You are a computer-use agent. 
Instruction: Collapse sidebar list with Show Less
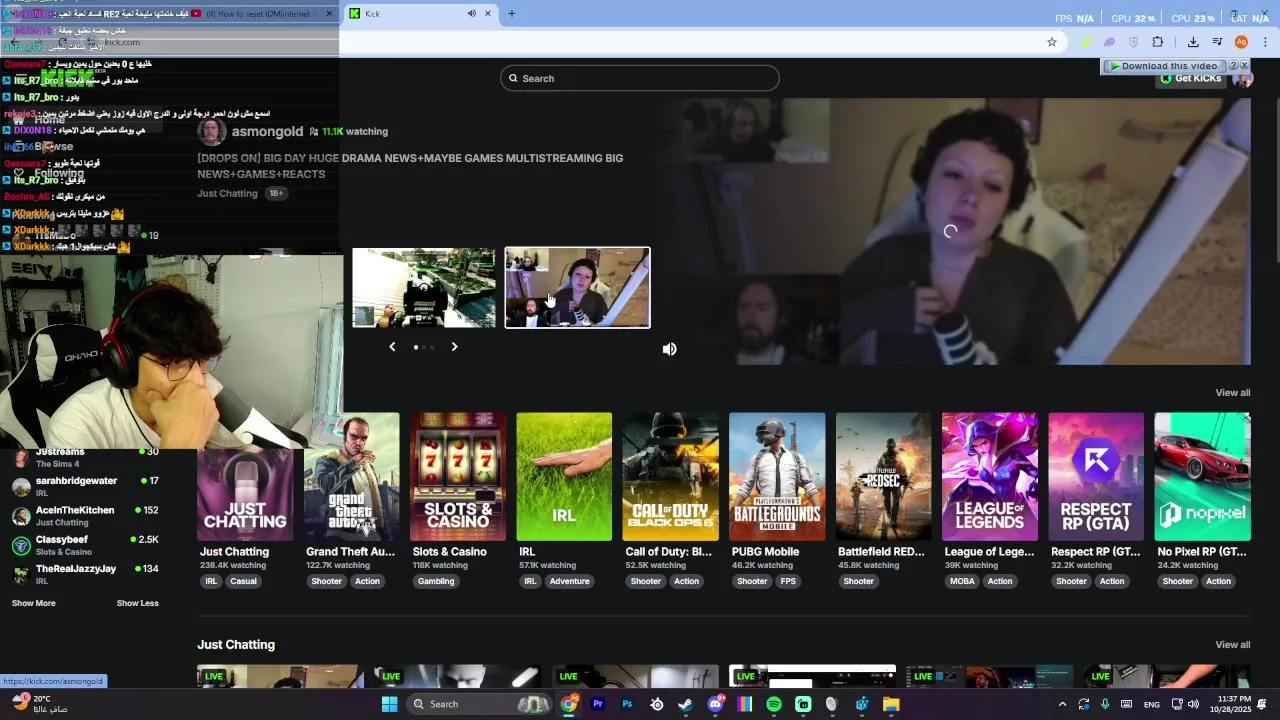click(138, 603)
